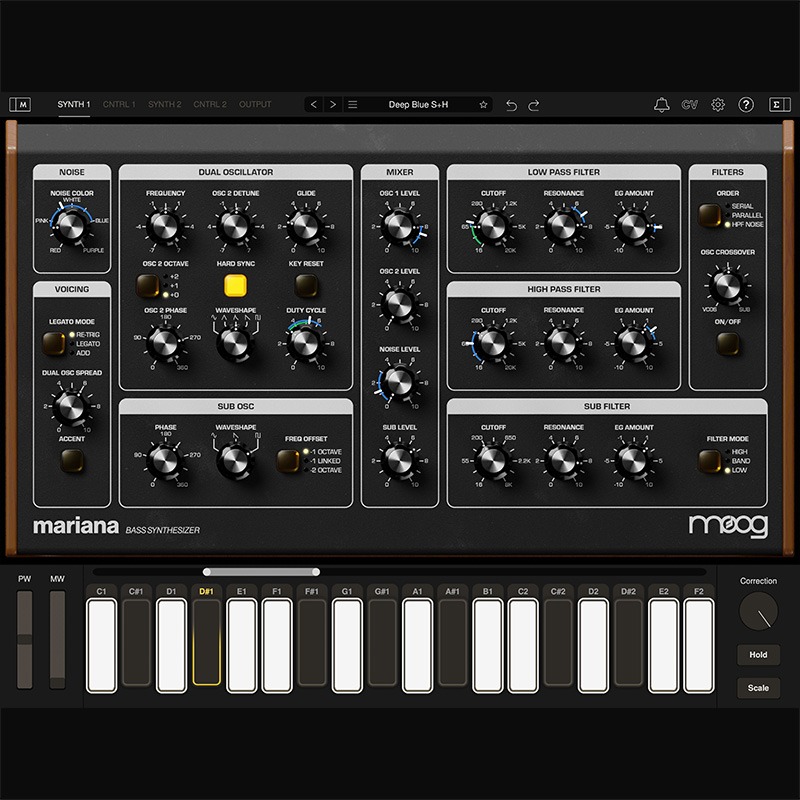Open the preset list menu icon
Screen dimensions: 800x800
click(x=353, y=105)
